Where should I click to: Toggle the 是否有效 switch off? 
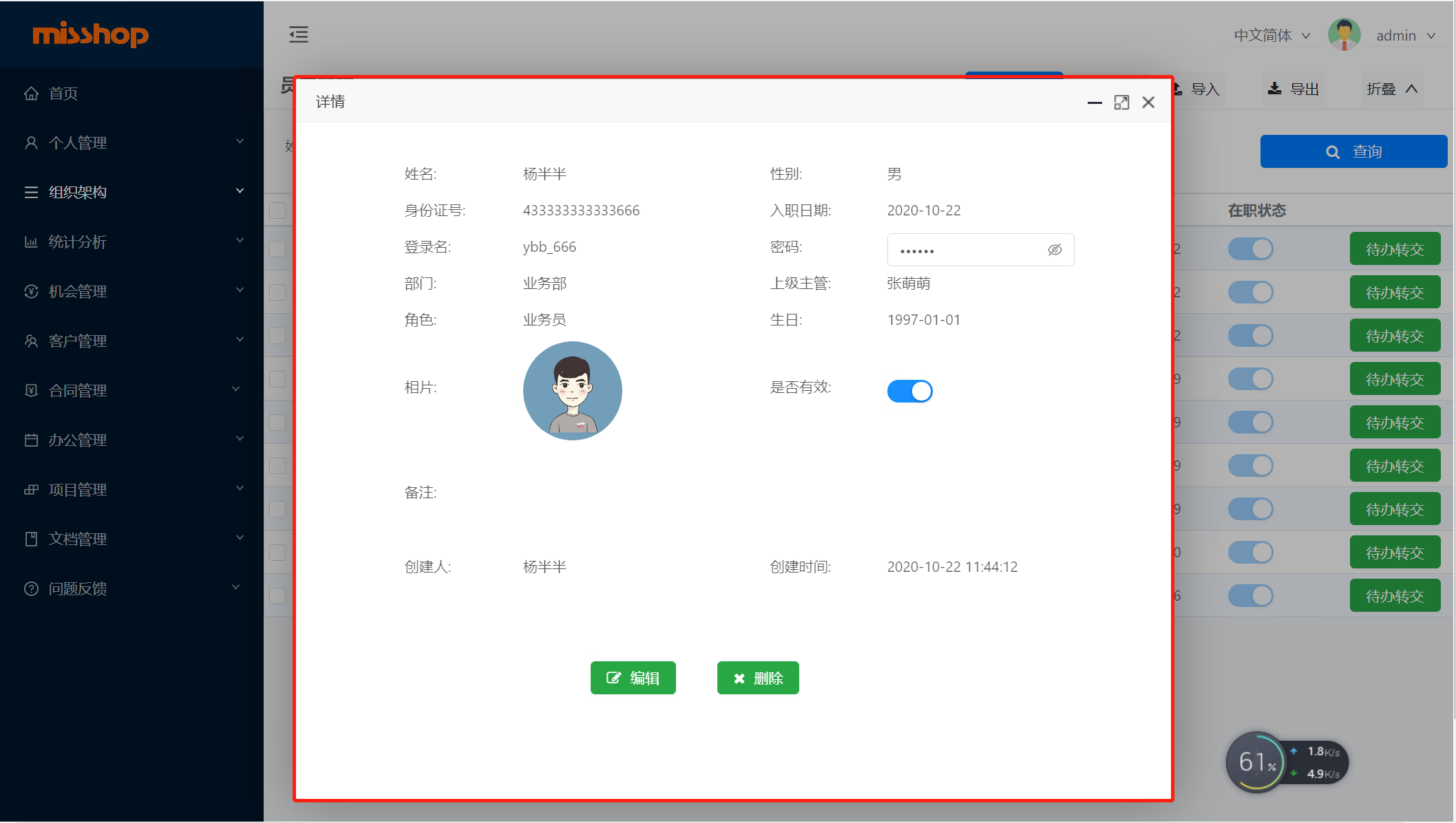point(909,391)
